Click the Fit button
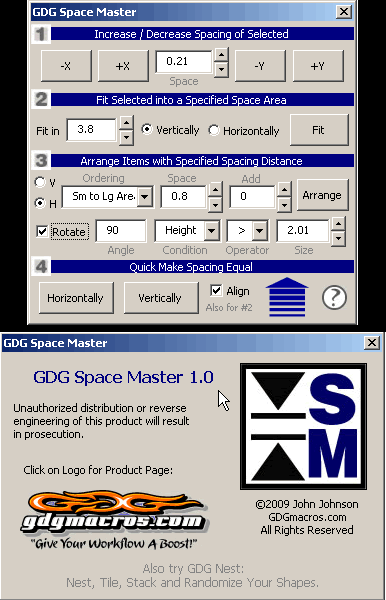The image size is (386, 600). click(x=319, y=130)
